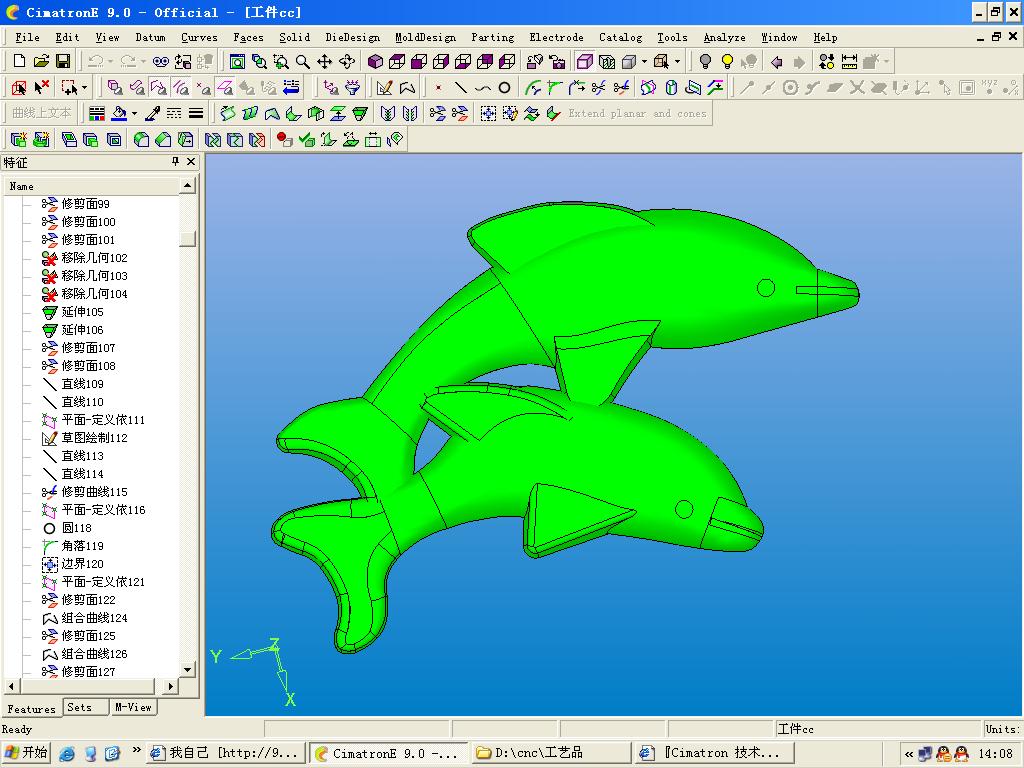This screenshot has width=1024, height=768.
Task: Click the eyedropper attribute pick icon
Action: (x=152, y=114)
